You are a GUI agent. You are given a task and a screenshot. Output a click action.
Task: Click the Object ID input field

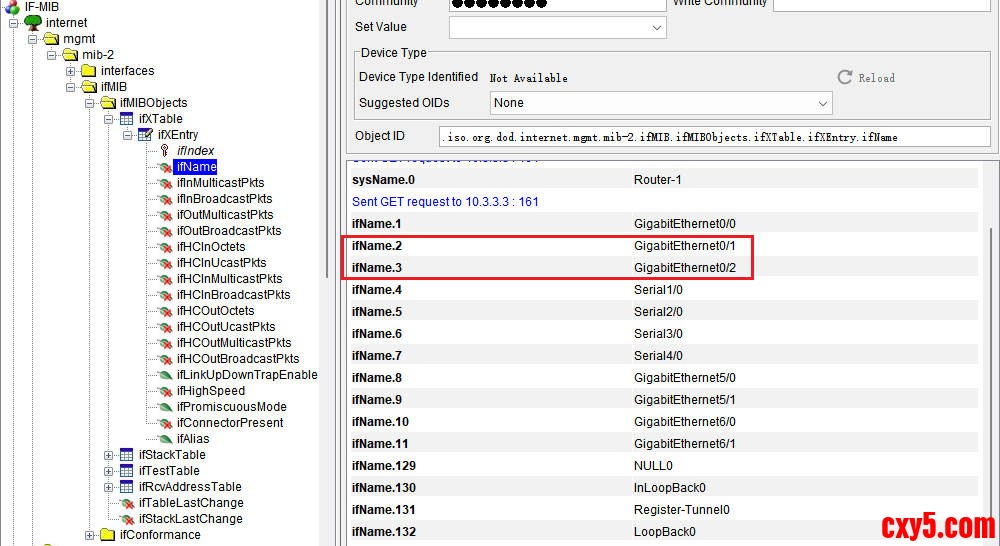coord(713,137)
